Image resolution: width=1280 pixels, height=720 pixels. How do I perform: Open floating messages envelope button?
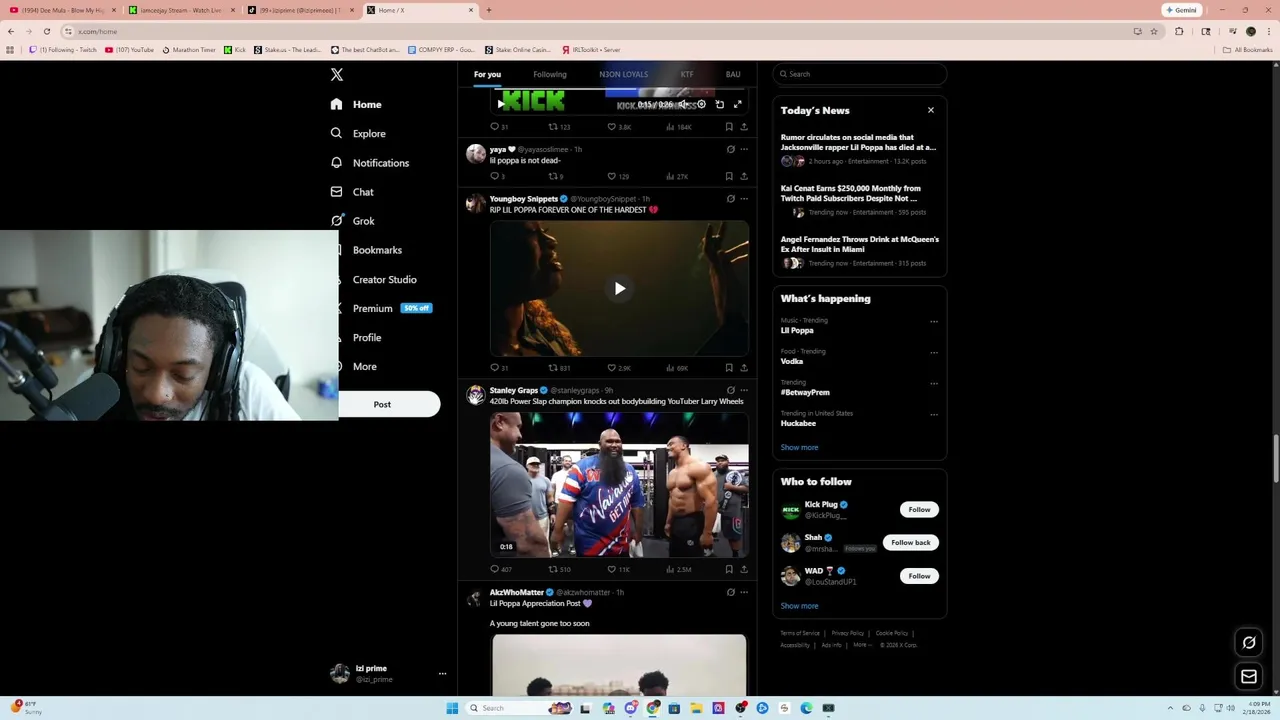tap(1249, 677)
